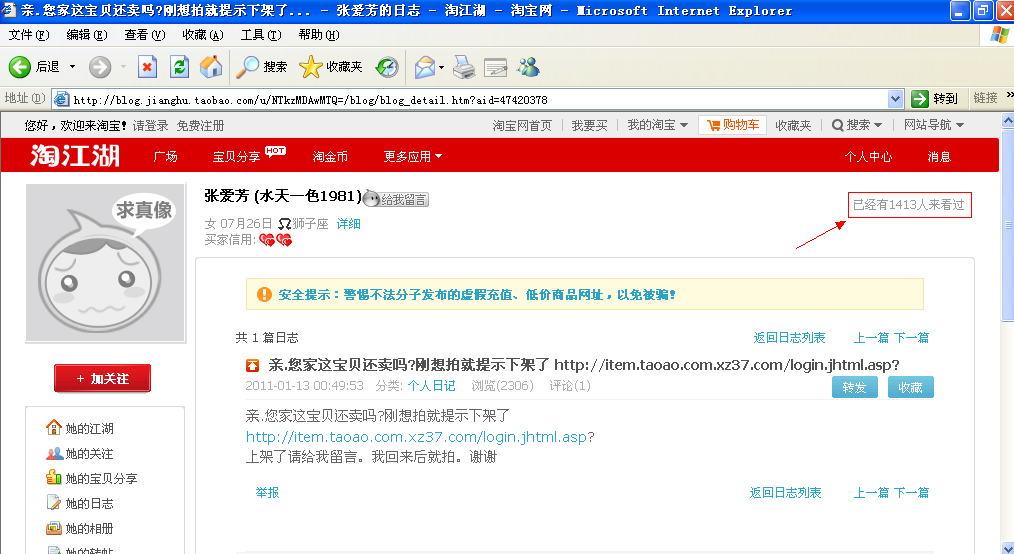Refresh the page with green arrows icon
The image size is (1014, 554).
point(179,67)
